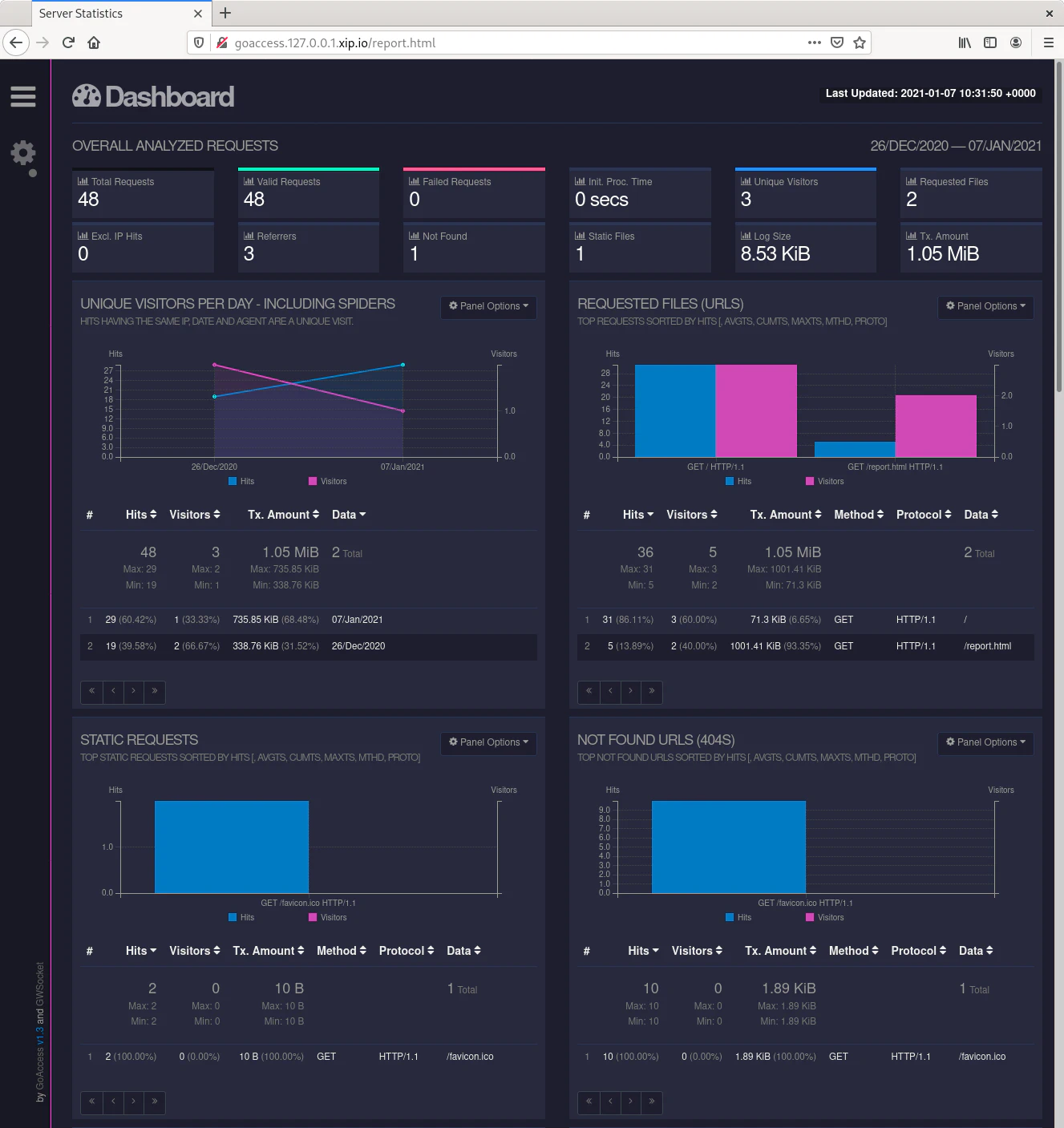
Task: Go back to previous page
Action: 16,42
